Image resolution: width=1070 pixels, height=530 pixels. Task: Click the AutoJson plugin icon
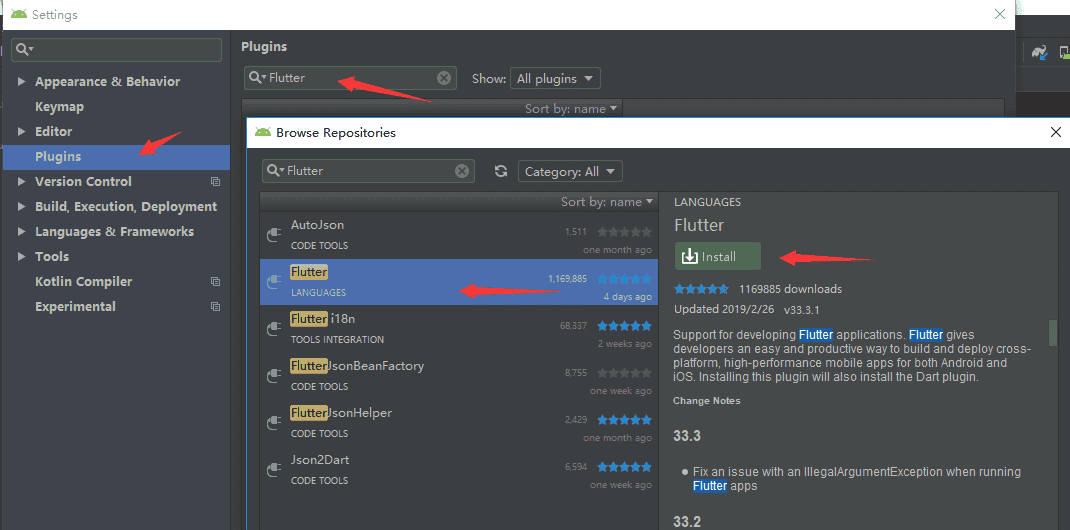pyautogui.click(x=274, y=235)
